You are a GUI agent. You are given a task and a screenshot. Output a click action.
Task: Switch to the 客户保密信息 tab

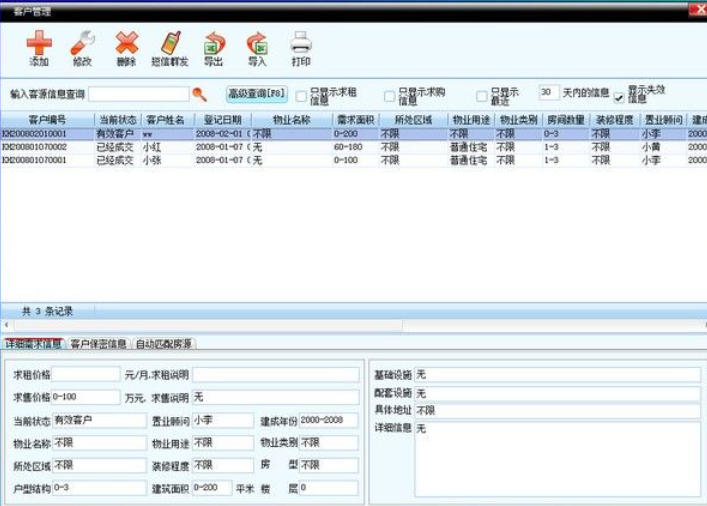(98, 344)
